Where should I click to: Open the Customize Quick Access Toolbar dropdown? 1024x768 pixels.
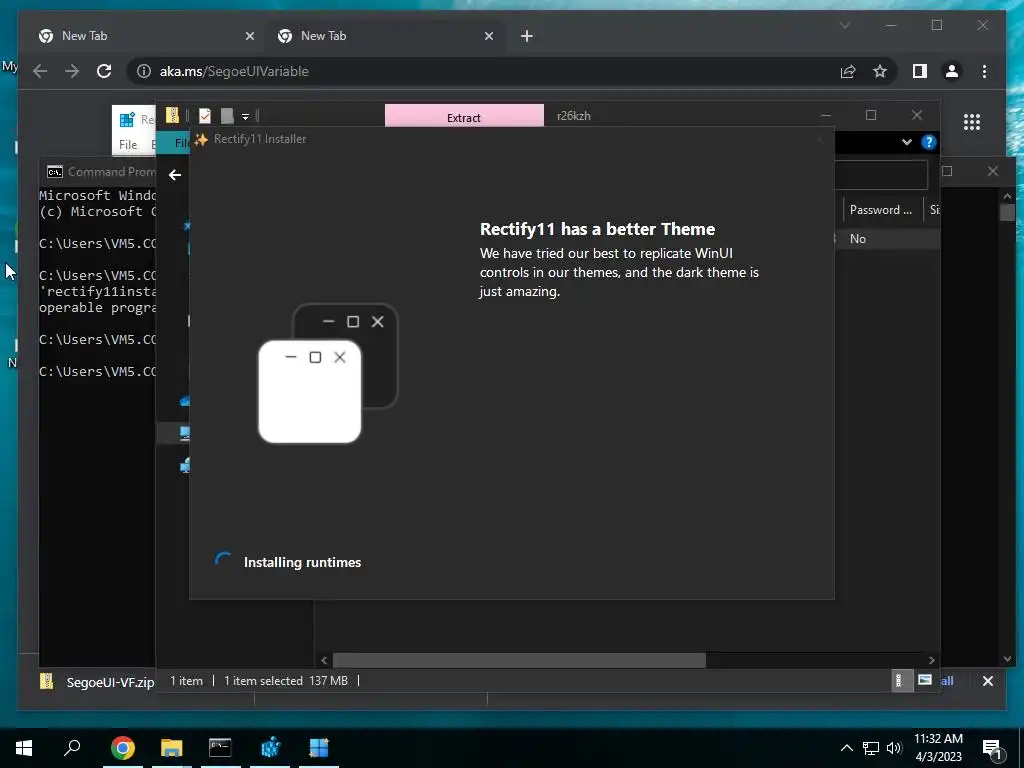pyautogui.click(x=246, y=116)
